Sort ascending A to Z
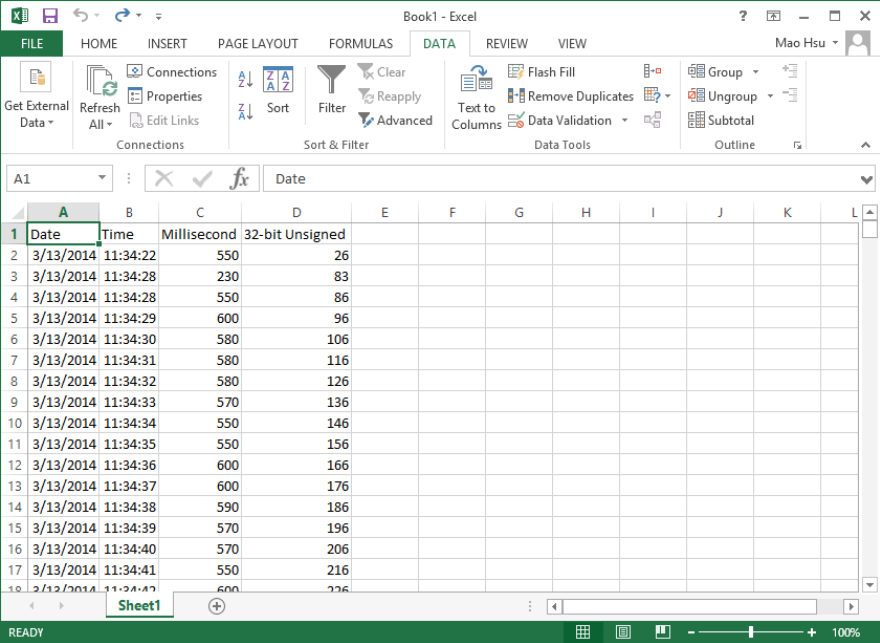The image size is (880, 643). (x=245, y=79)
